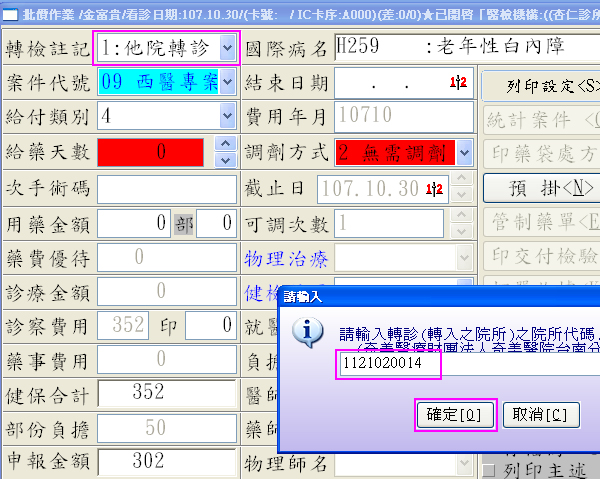Screen dimensions: 600x479
Task: Click the 取消[C] cancel button
Action: click(542, 413)
